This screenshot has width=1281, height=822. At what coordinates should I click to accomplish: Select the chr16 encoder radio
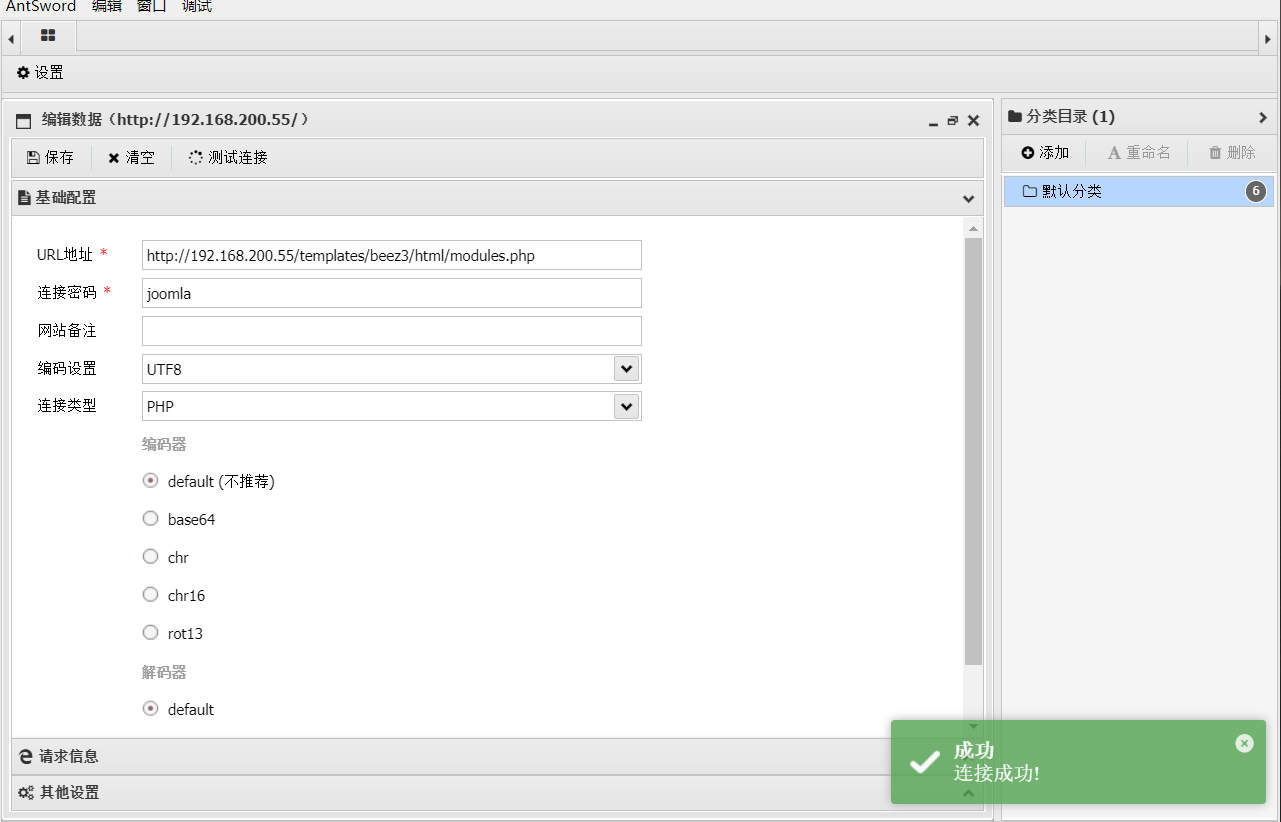[151, 594]
